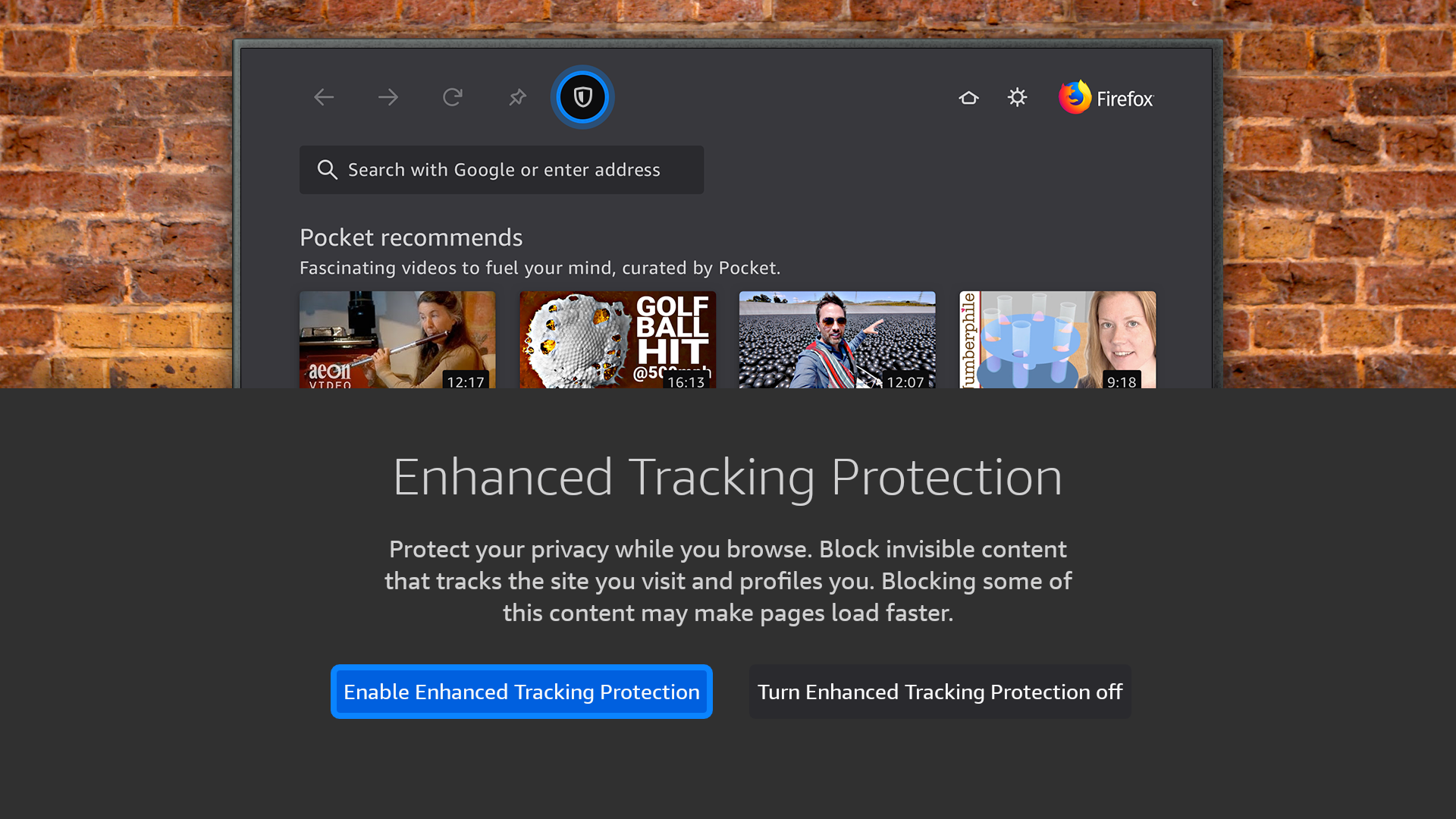The height and width of the screenshot is (819, 1456).
Task: Click the Enhanced Tracking Protection title
Action: click(727, 477)
